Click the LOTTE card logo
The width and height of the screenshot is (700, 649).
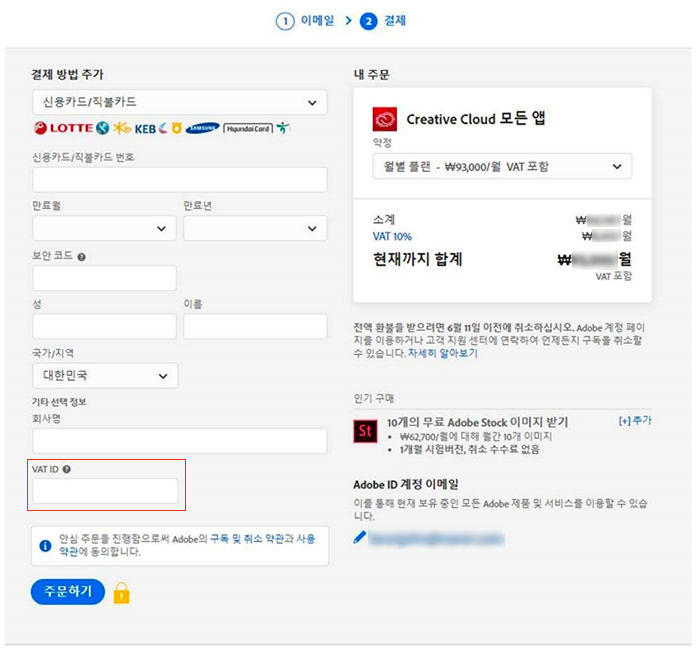[x=63, y=128]
